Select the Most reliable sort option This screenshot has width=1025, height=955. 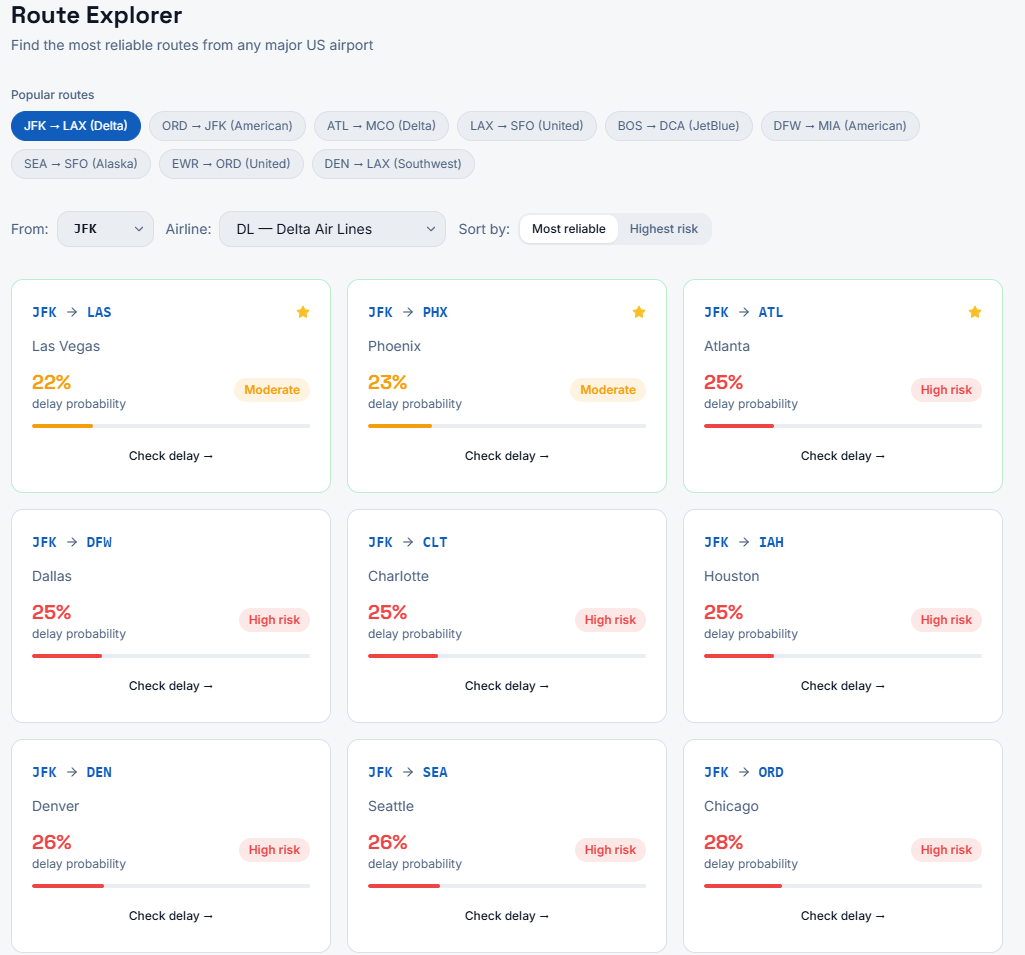tap(568, 229)
